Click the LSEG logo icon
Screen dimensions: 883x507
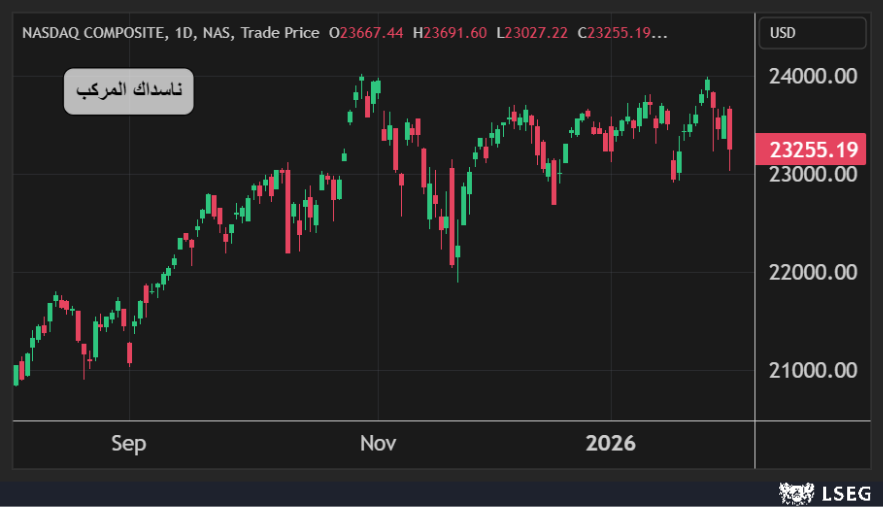[x=795, y=492]
